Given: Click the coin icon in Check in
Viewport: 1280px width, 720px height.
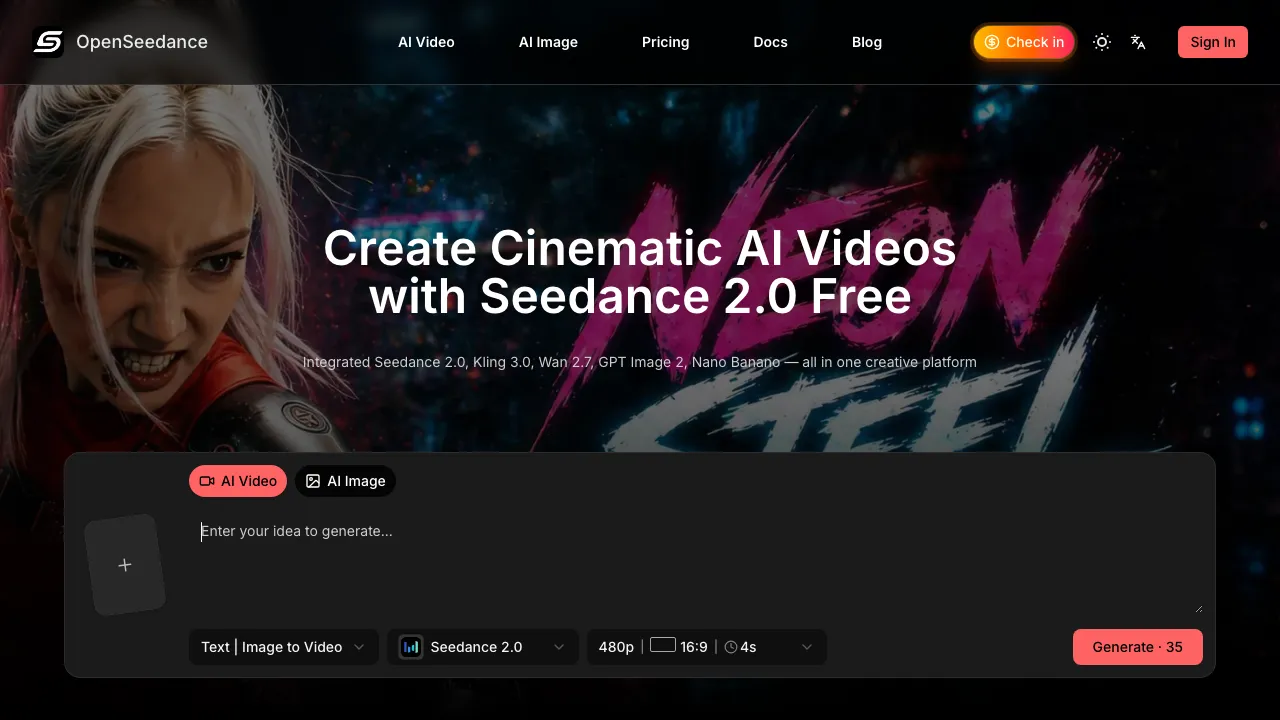Looking at the screenshot, I should pos(992,42).
